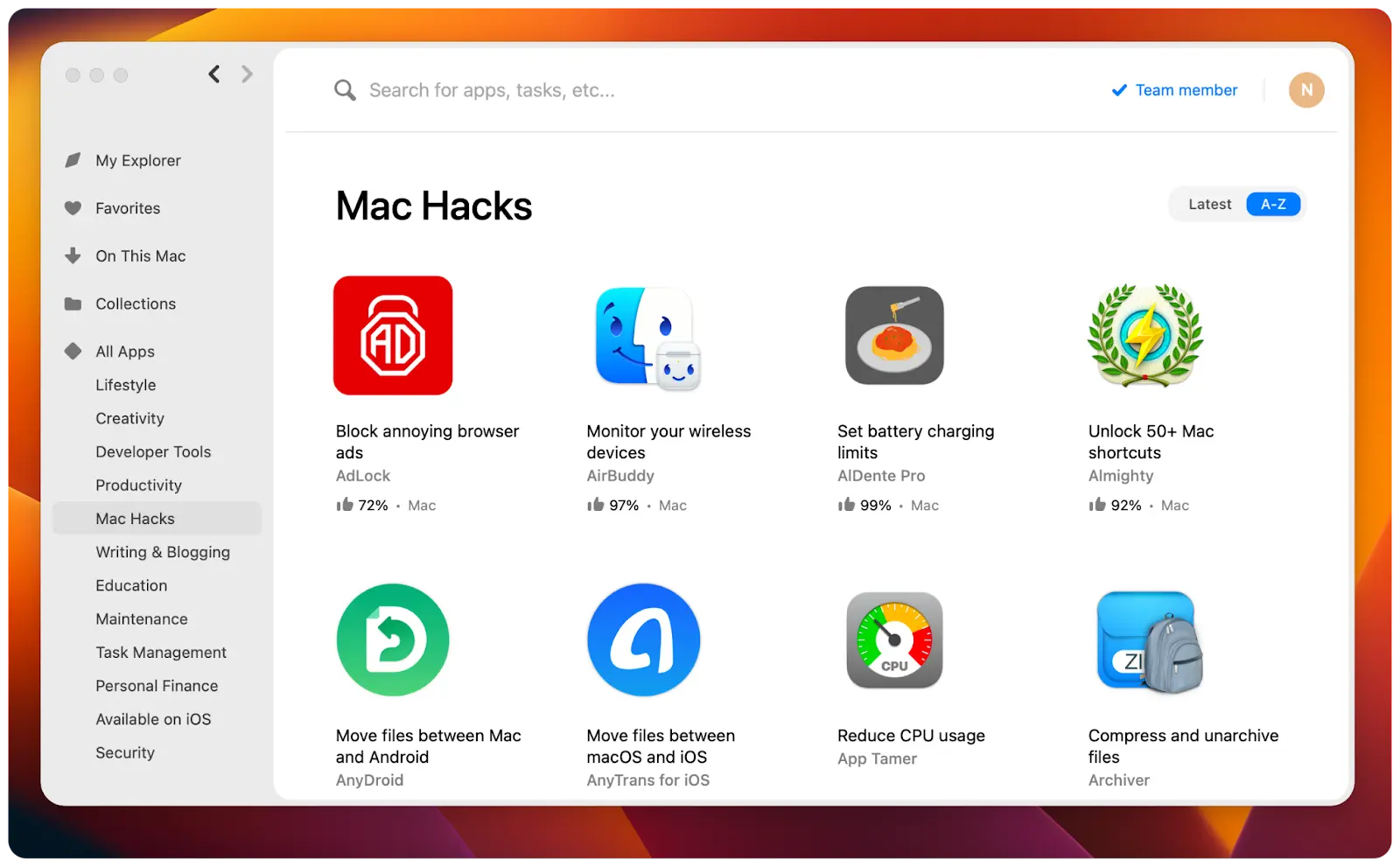Open 'Block annoying browser ads' title
This screenshot has width=1400, height=867.
[x=427, y=442]
